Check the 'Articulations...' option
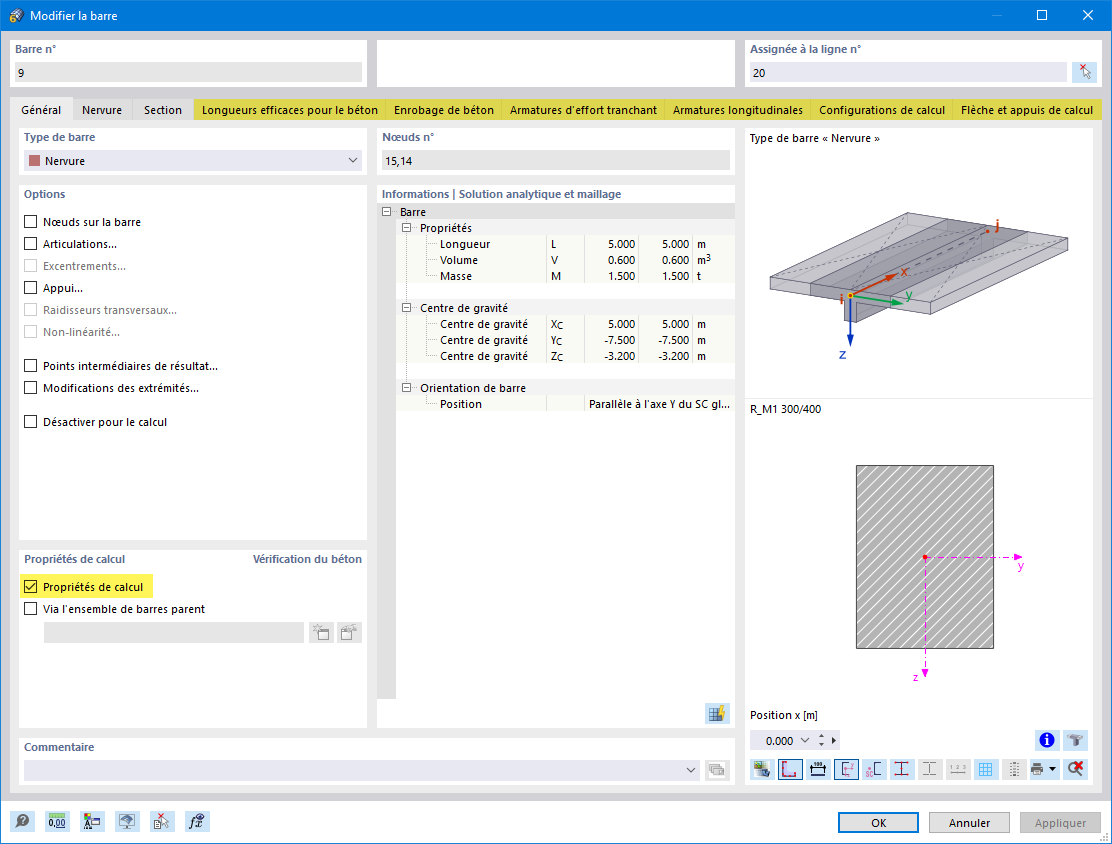The height and width of the screenshot is (844, 1112). [x=30, y=243]
